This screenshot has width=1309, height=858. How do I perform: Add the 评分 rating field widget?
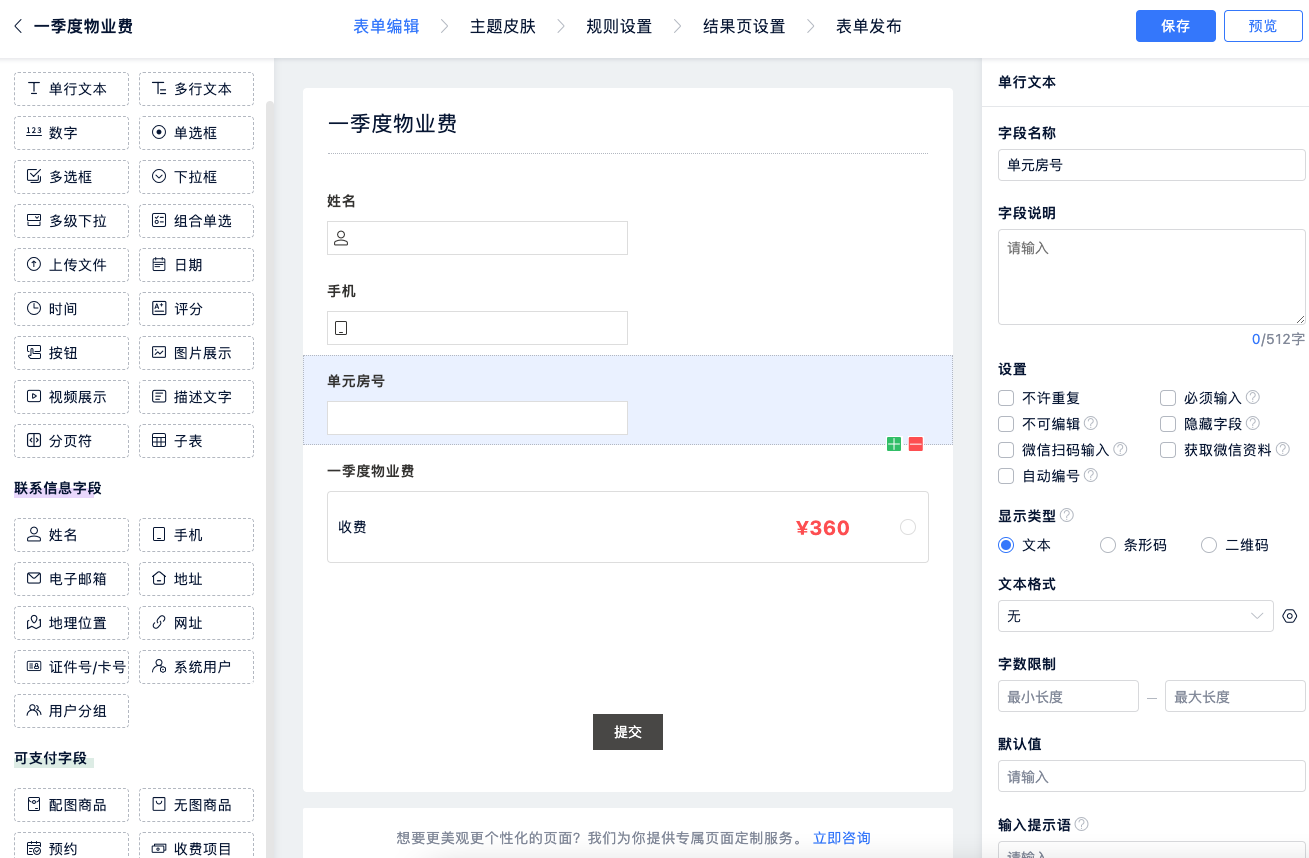(196, 309)
